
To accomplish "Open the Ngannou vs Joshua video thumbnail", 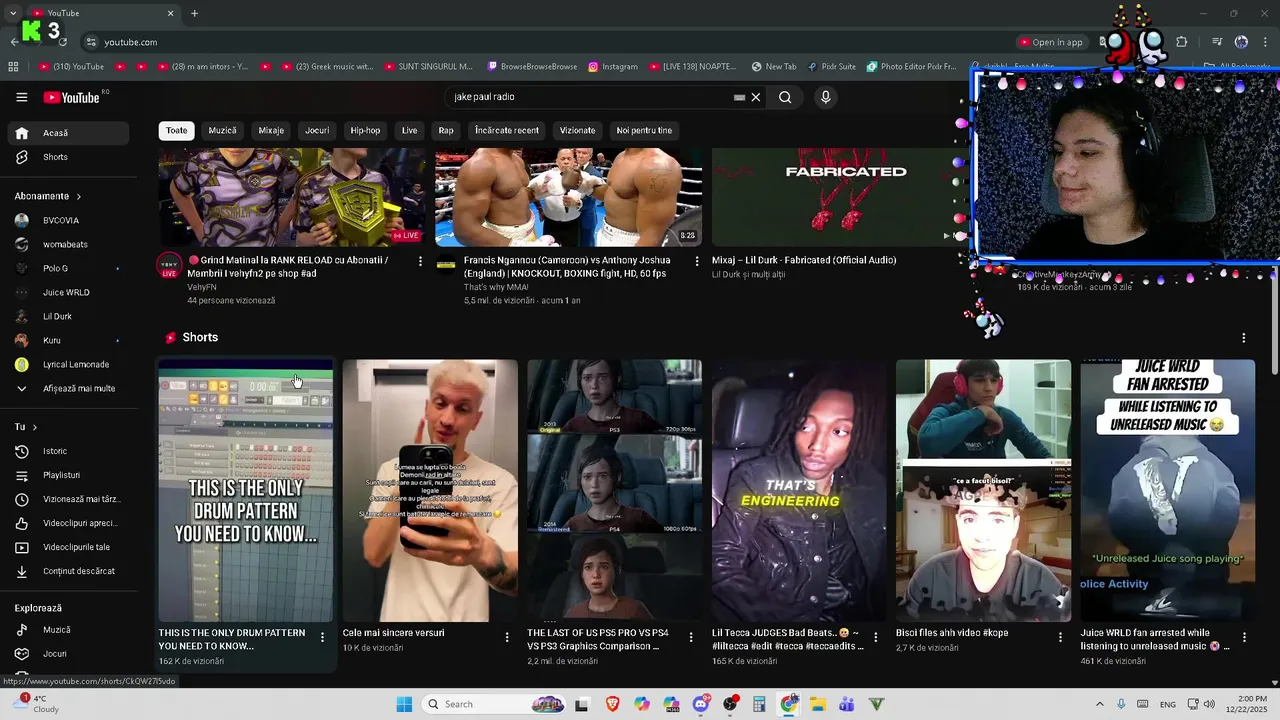I will pyautogui.click(x=568, y=197).
